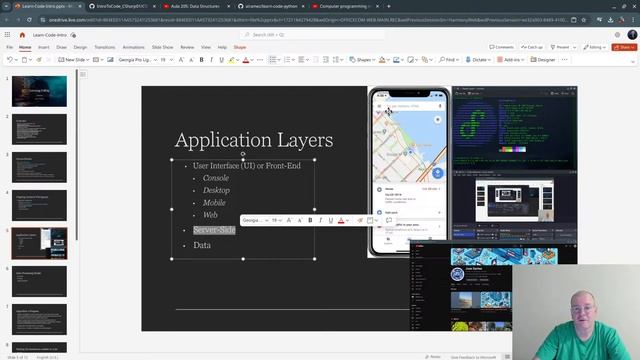
Task: Click the insert picture icon in the ribbon
Action: click(x=110, y=60)
